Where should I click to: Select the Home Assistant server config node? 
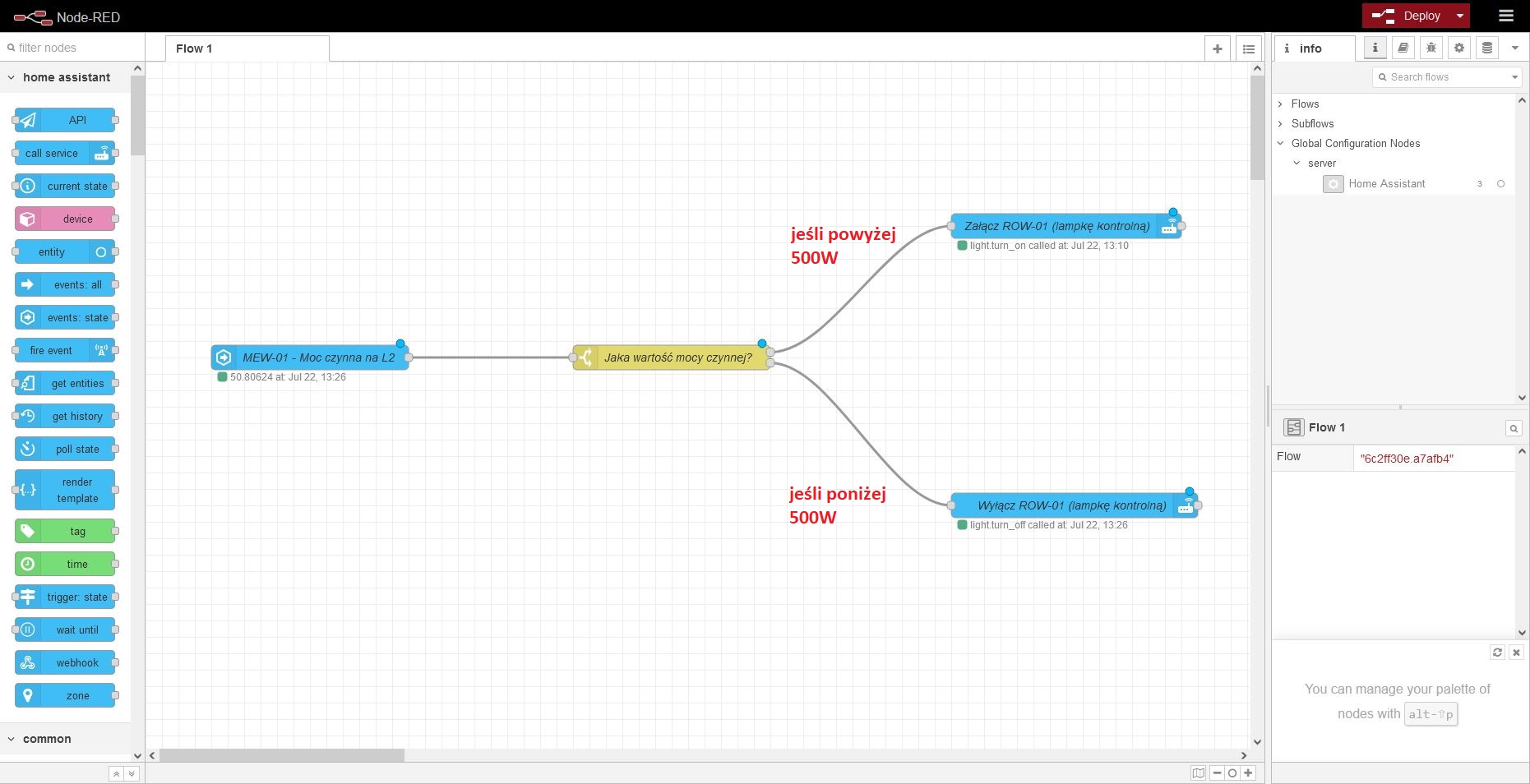tap(1386, 183)
